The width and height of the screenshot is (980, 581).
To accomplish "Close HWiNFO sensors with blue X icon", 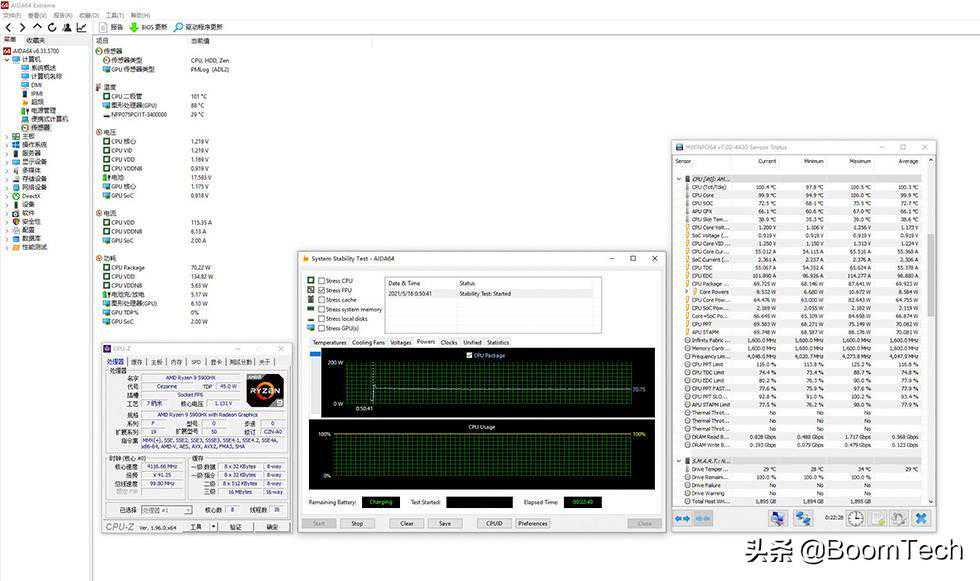I will (921, 518).
